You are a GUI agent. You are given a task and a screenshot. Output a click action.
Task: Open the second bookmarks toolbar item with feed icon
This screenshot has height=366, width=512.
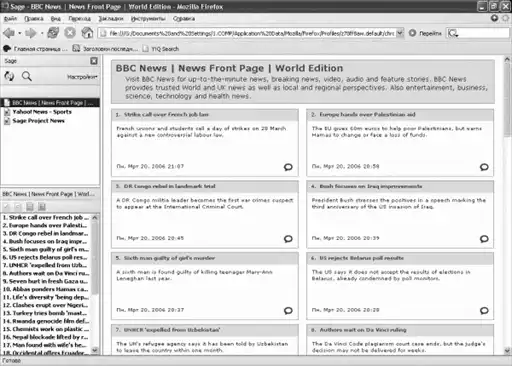click(x=105, y=49)
